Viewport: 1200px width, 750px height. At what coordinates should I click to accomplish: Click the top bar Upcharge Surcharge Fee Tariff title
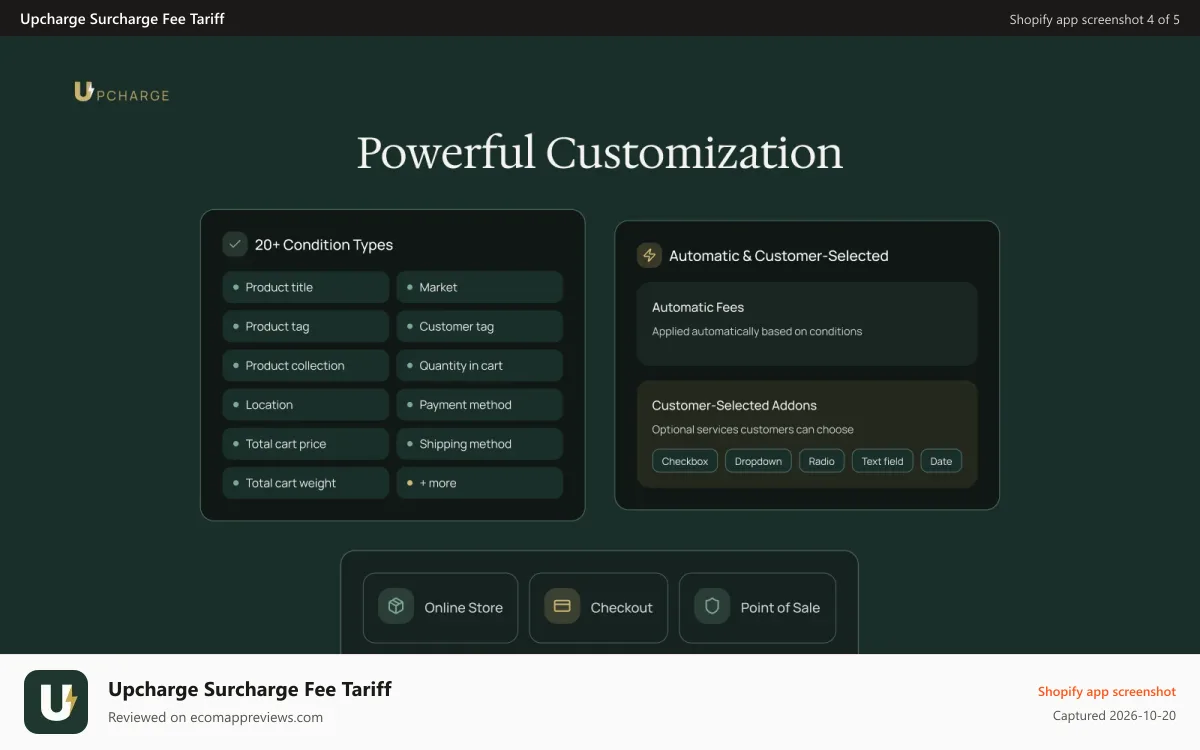[122, 19]
